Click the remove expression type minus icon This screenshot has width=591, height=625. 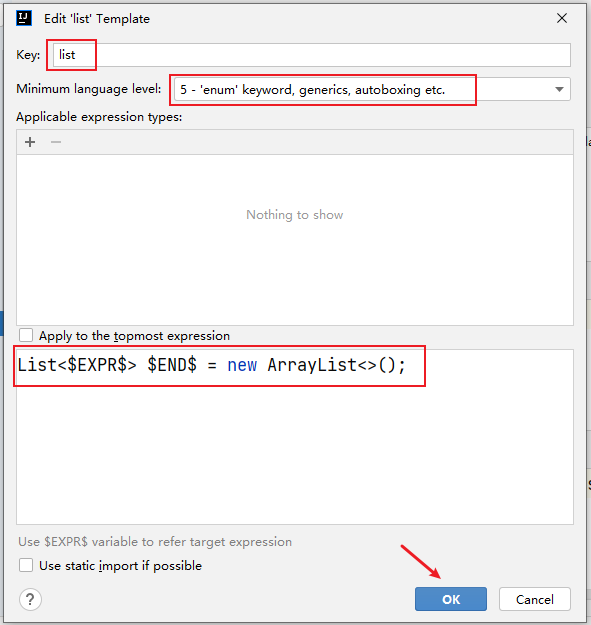point(56,142)
